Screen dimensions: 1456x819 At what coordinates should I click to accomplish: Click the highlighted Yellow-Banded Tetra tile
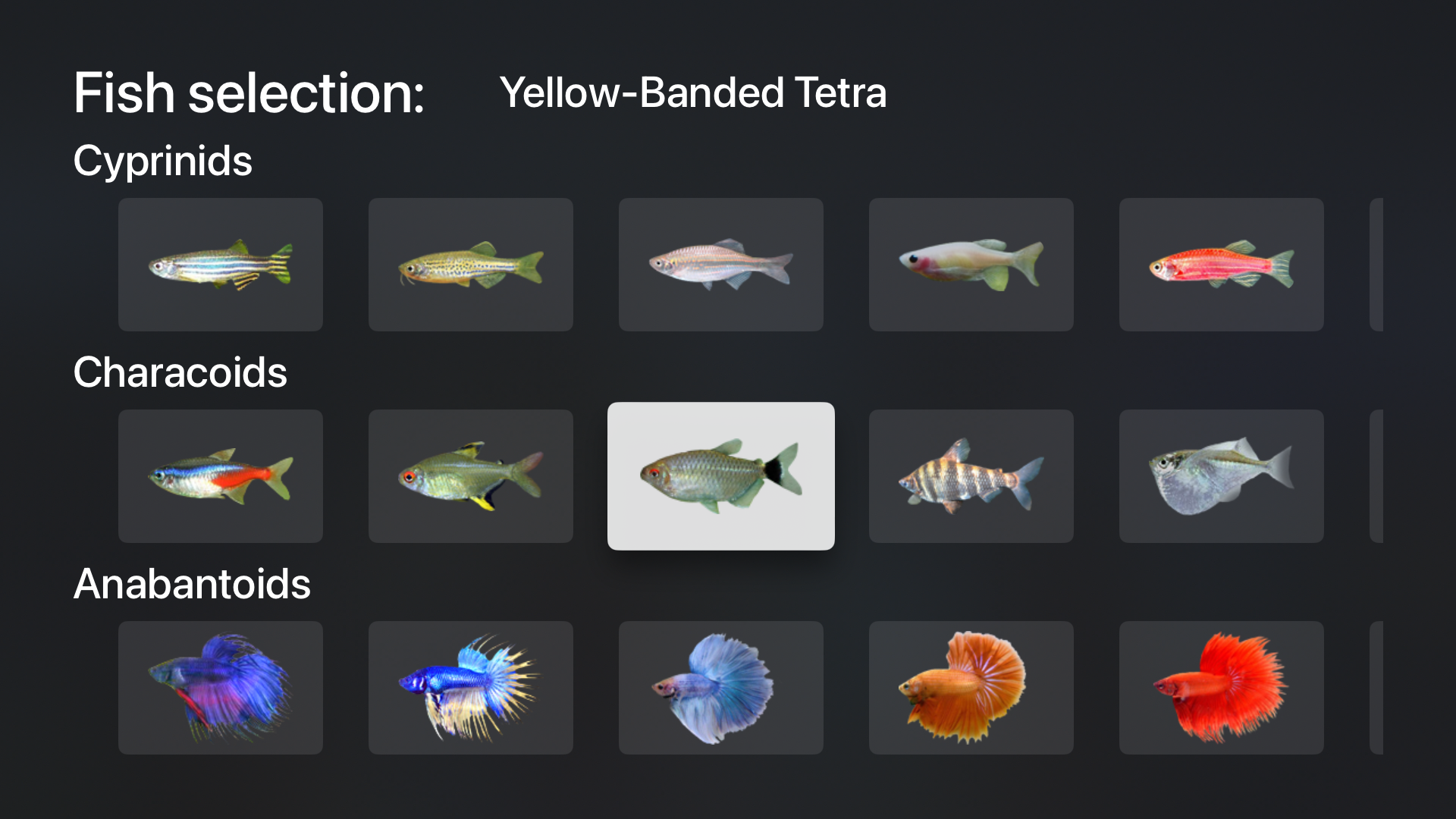pos(721,476)
